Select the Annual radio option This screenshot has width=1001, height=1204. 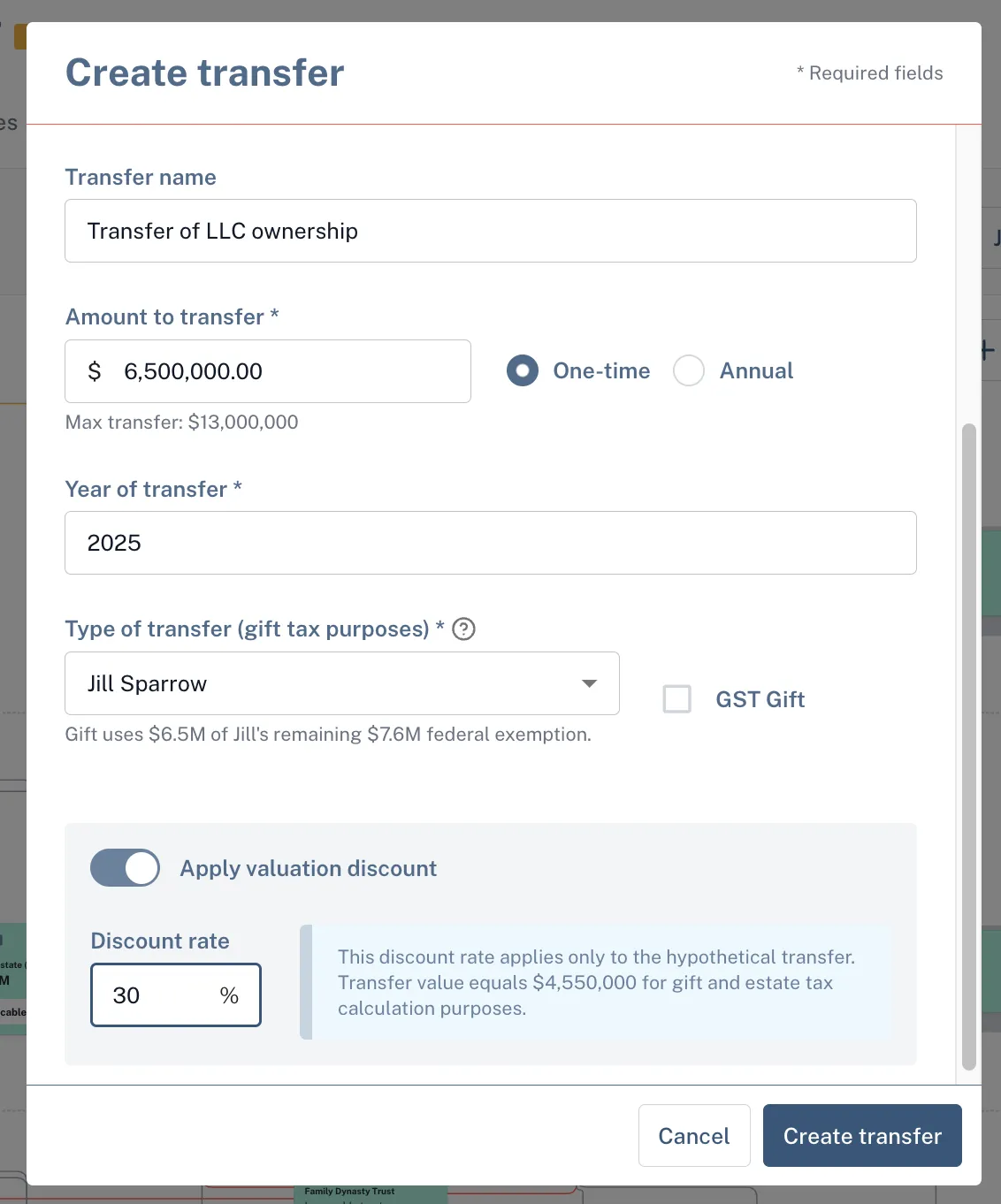pos(689,370)
